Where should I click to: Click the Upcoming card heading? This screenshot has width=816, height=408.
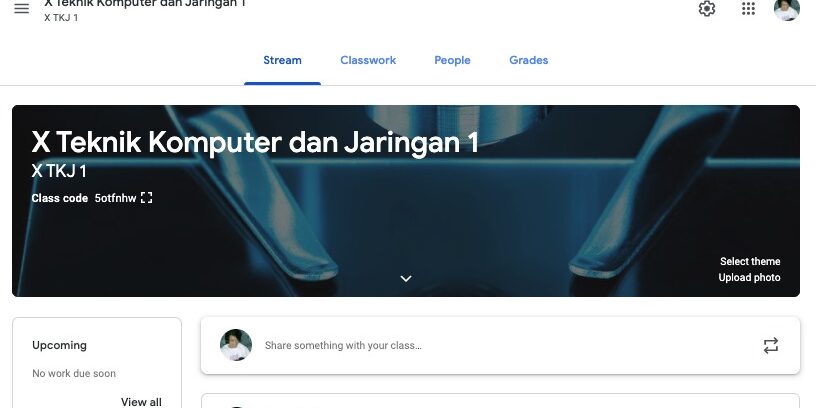tap(59, 345)
